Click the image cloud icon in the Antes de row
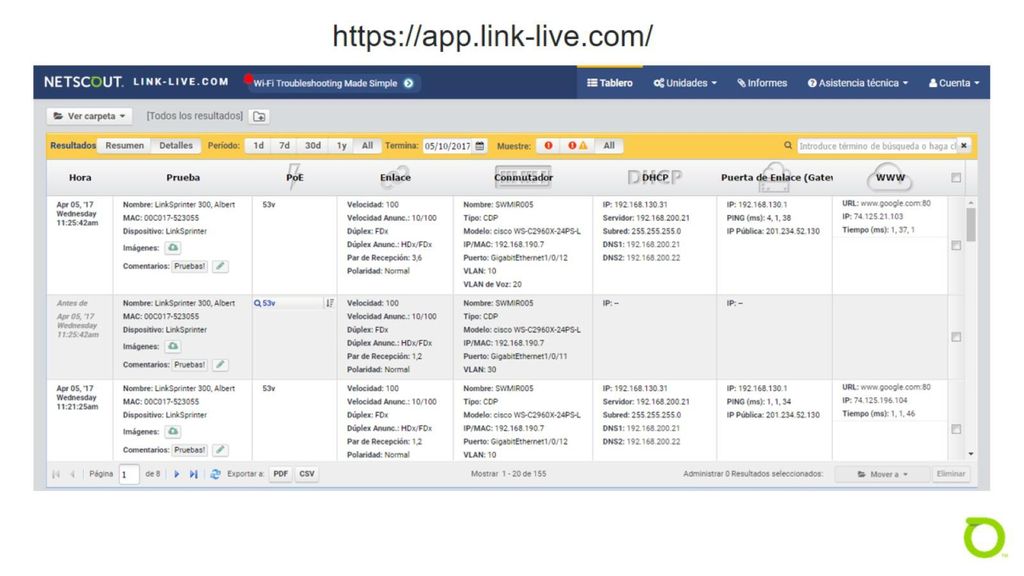Viewport: 1024px width, 576px height. pos(173,346)
